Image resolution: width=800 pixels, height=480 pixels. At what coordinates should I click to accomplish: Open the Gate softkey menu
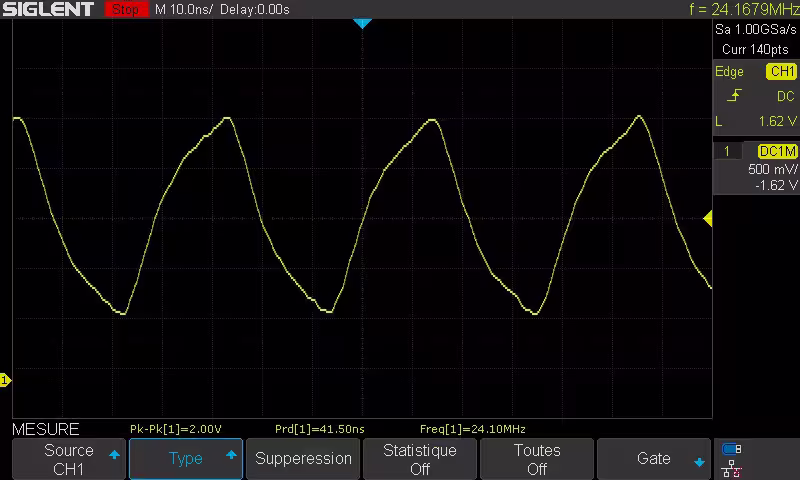point(654,459)
